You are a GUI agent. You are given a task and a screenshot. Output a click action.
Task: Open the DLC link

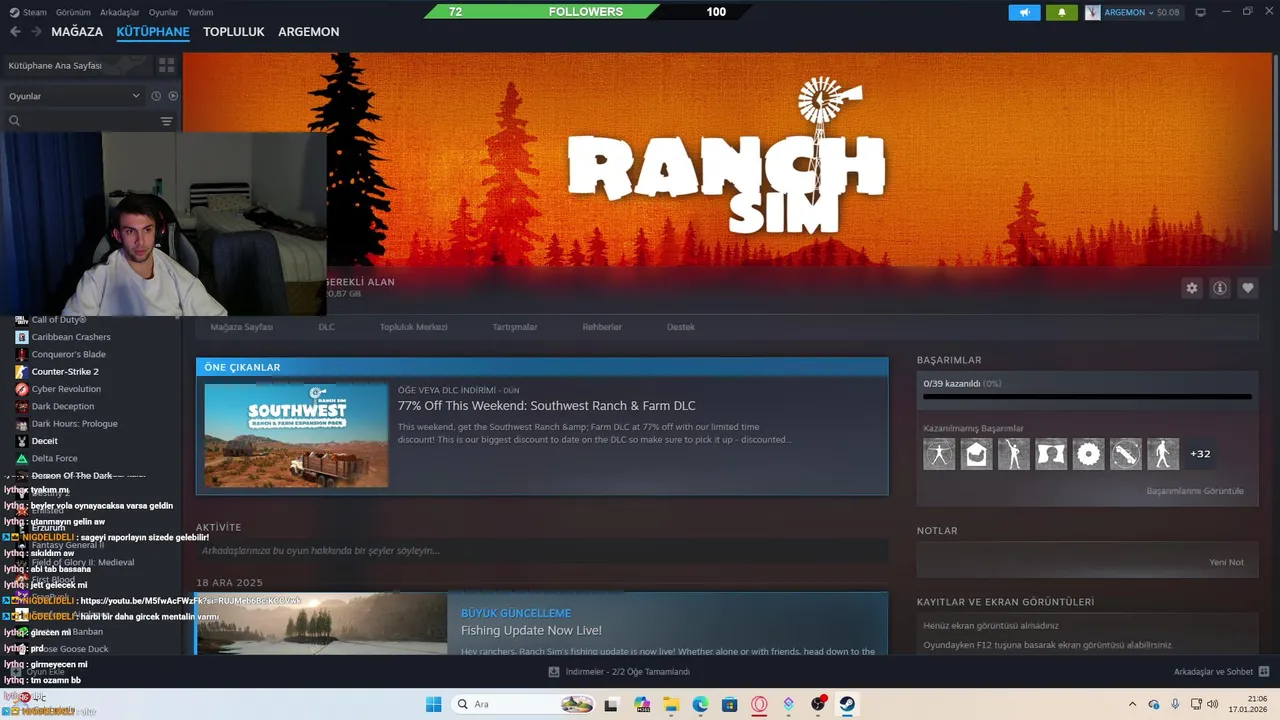pyautogui.click(x=327, y=327)
